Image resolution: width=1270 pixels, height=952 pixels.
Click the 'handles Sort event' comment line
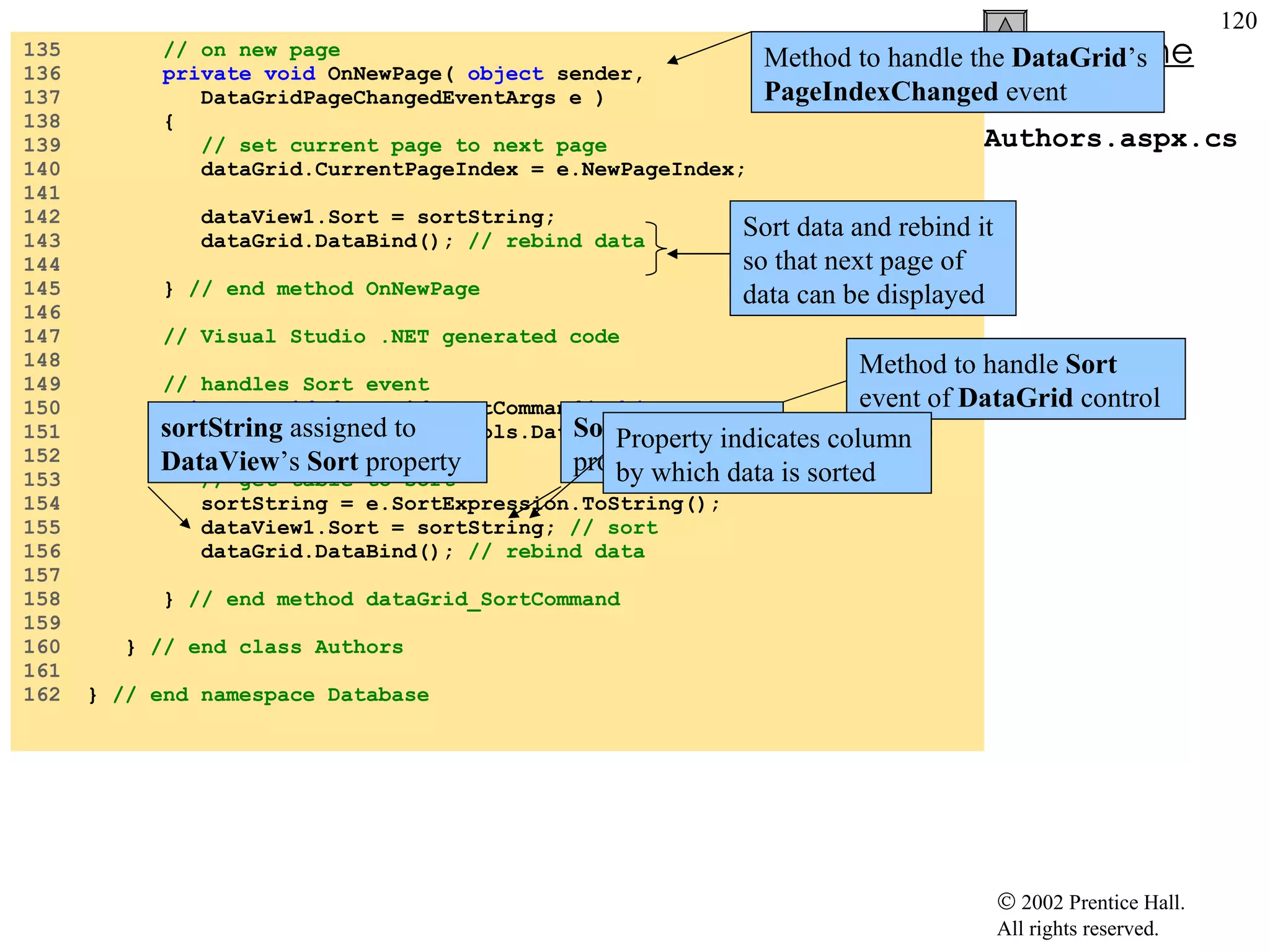click(296, 385)
